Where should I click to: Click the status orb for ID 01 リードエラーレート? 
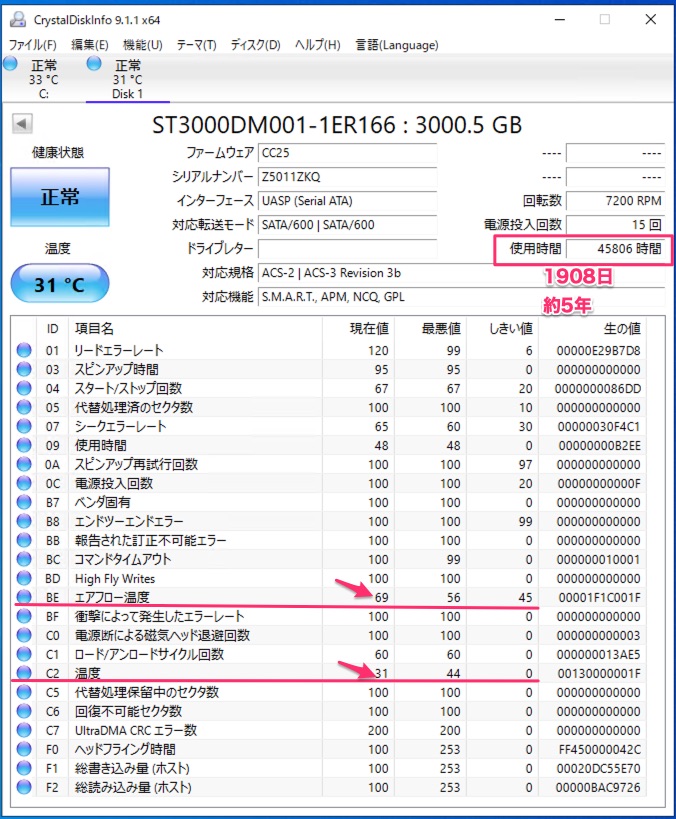click(24, 350)
